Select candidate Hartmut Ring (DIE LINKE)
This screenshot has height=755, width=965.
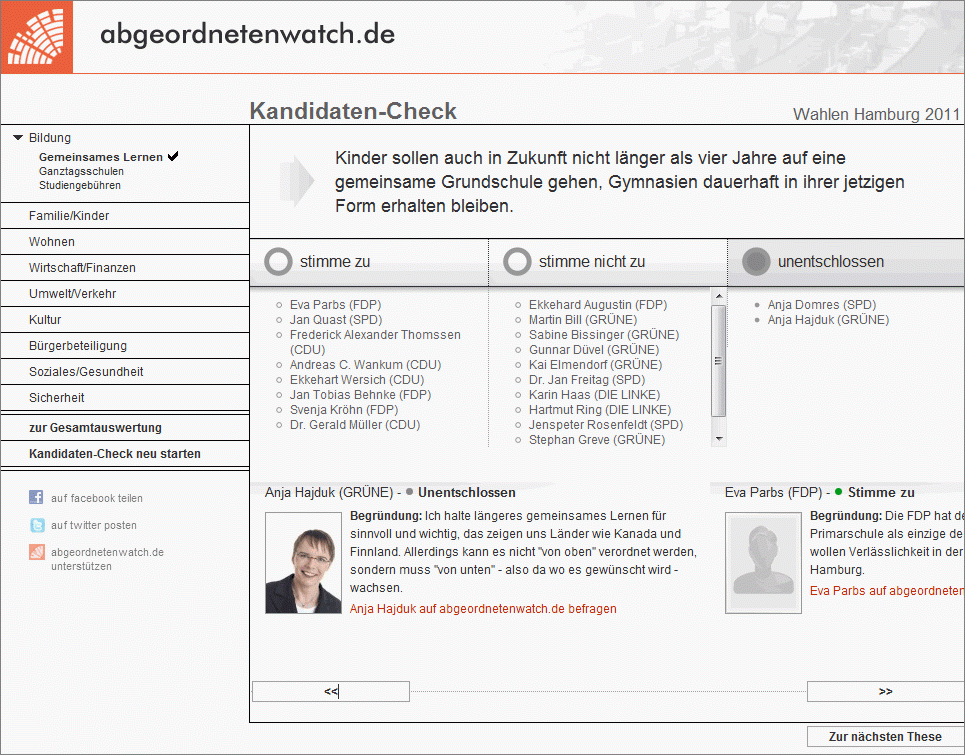coord(600,409)
